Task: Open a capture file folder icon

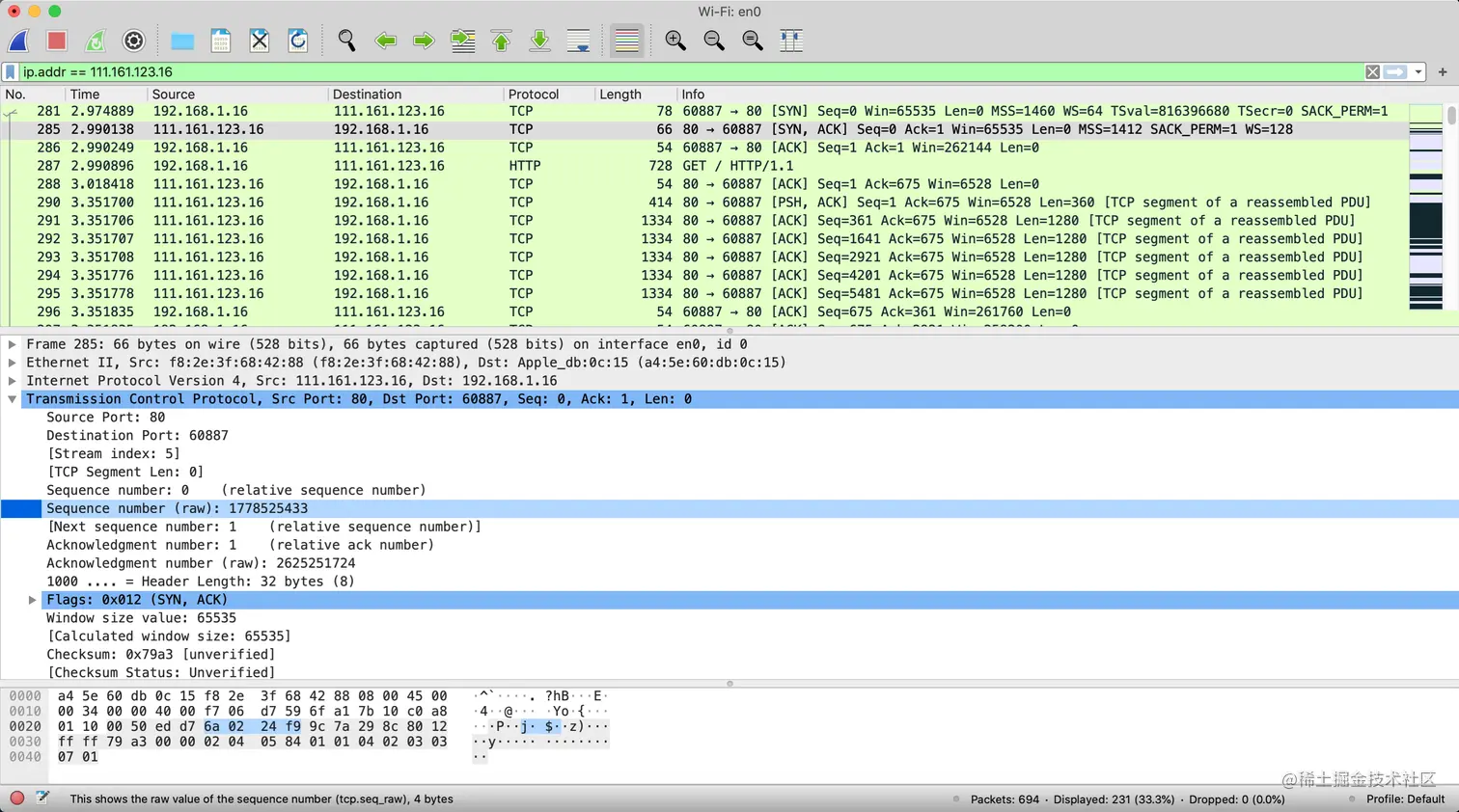Action: point(182,41)
